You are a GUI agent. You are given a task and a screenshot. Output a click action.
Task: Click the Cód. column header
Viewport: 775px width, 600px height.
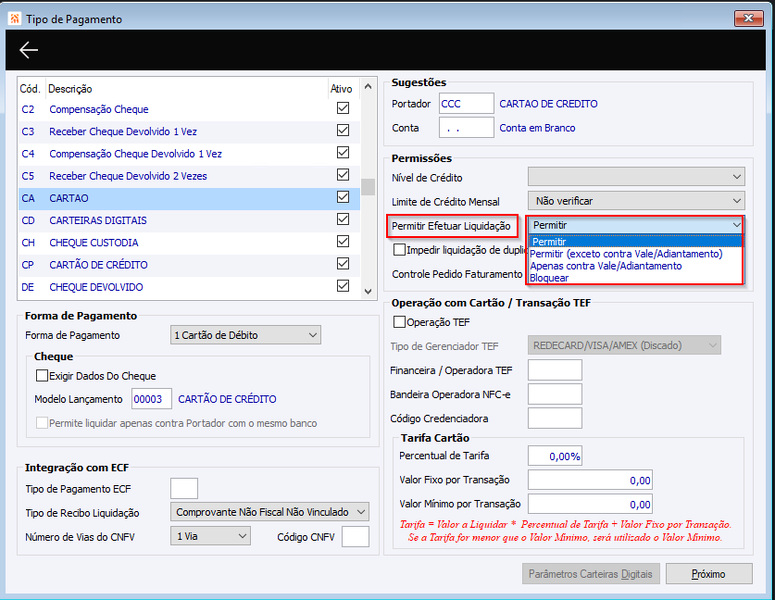tap(30, 89)
